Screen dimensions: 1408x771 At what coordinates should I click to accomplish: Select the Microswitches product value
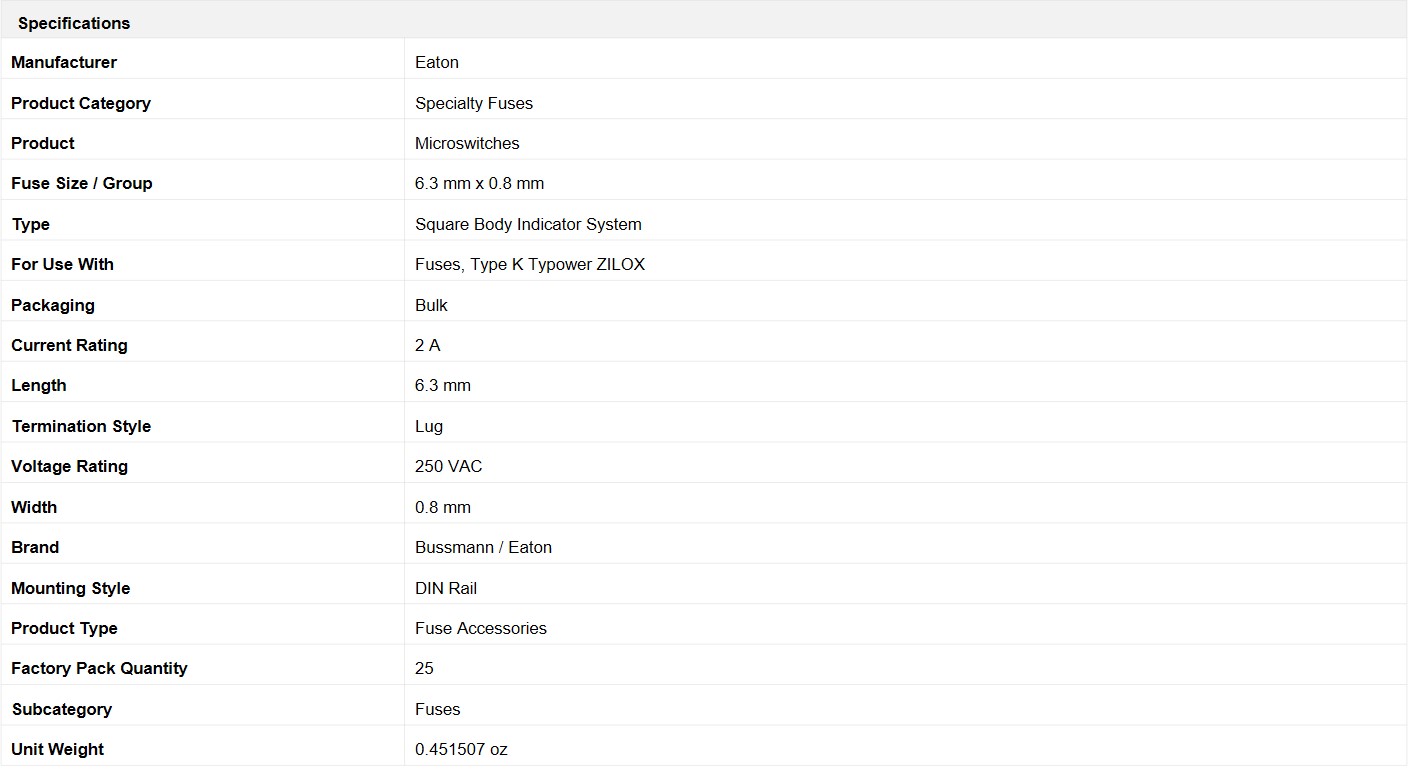(x=467, y=143)
